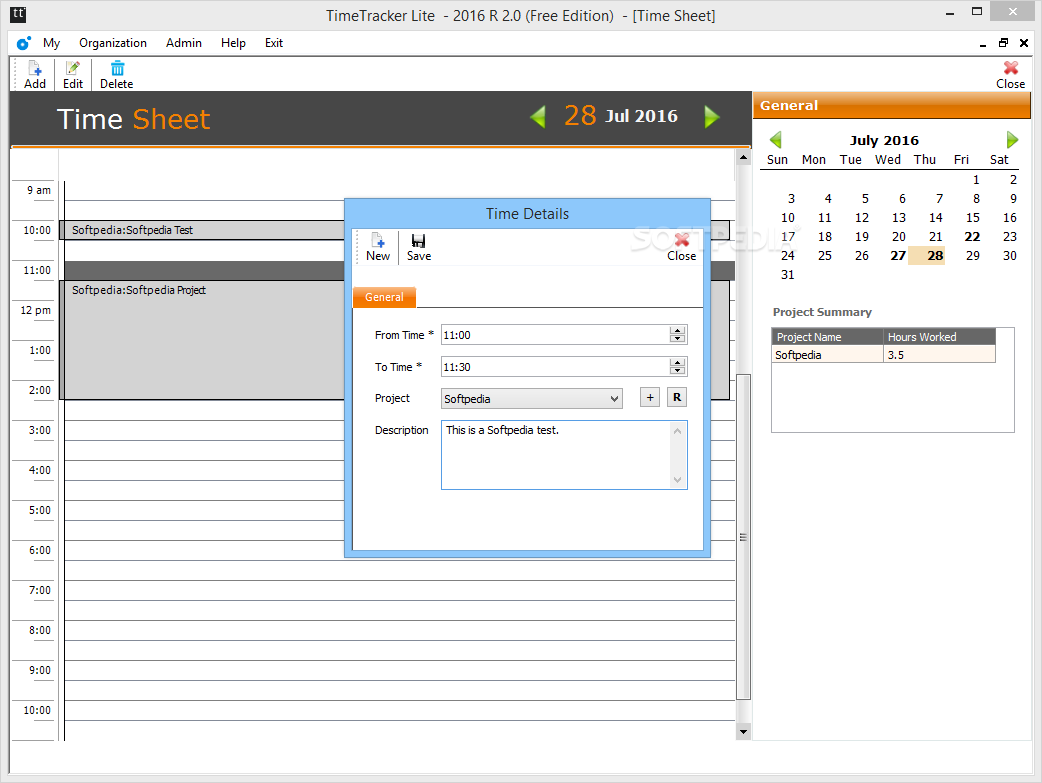This screenshot has width=1042, height=783.
Task: Select July 27 in calendar
Action: click(898, 256)
